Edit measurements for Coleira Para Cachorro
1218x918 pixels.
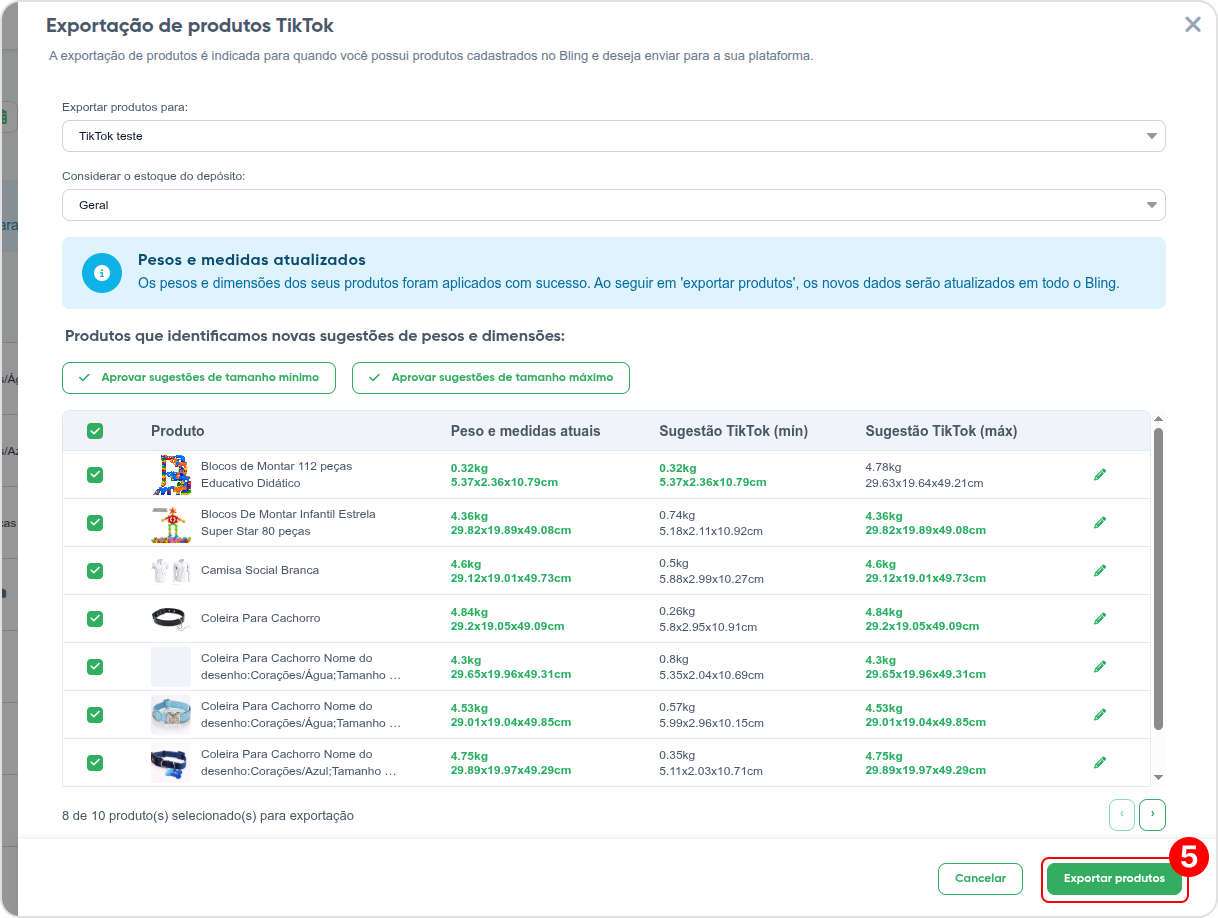[1100, 618]
